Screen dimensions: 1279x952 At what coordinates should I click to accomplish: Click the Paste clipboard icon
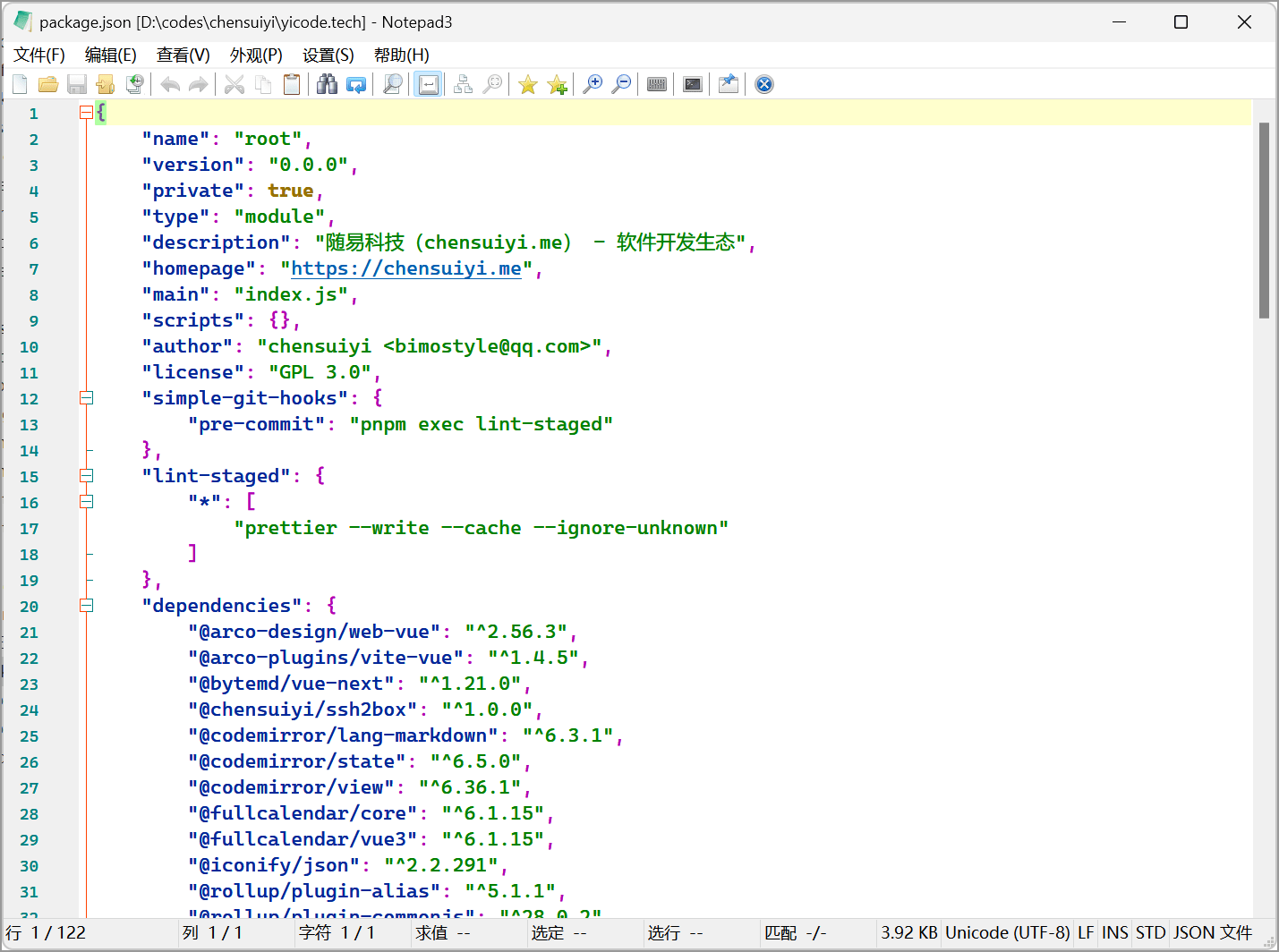click(x=292, y=84)
